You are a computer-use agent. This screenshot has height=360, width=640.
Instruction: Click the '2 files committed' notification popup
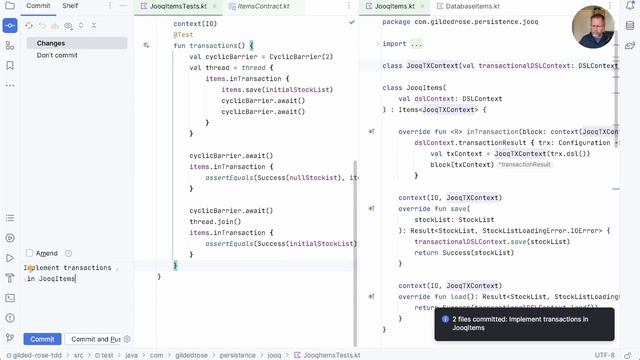tap(524, 324)
